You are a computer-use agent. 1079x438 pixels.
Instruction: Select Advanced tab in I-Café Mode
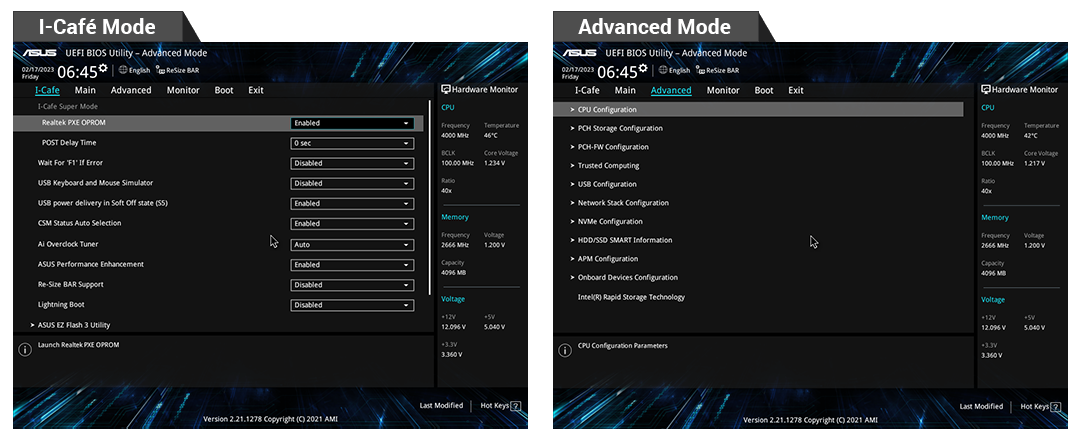131,90
